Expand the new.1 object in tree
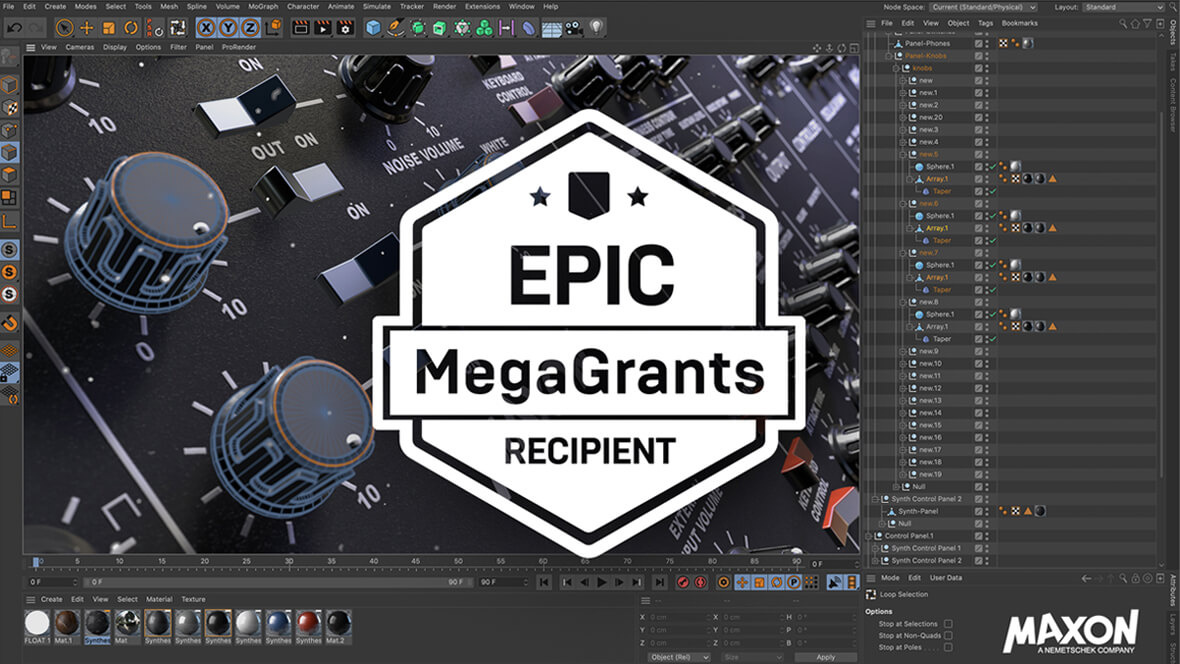This screenshot has width=1180, height=664. tap(903, 93)
